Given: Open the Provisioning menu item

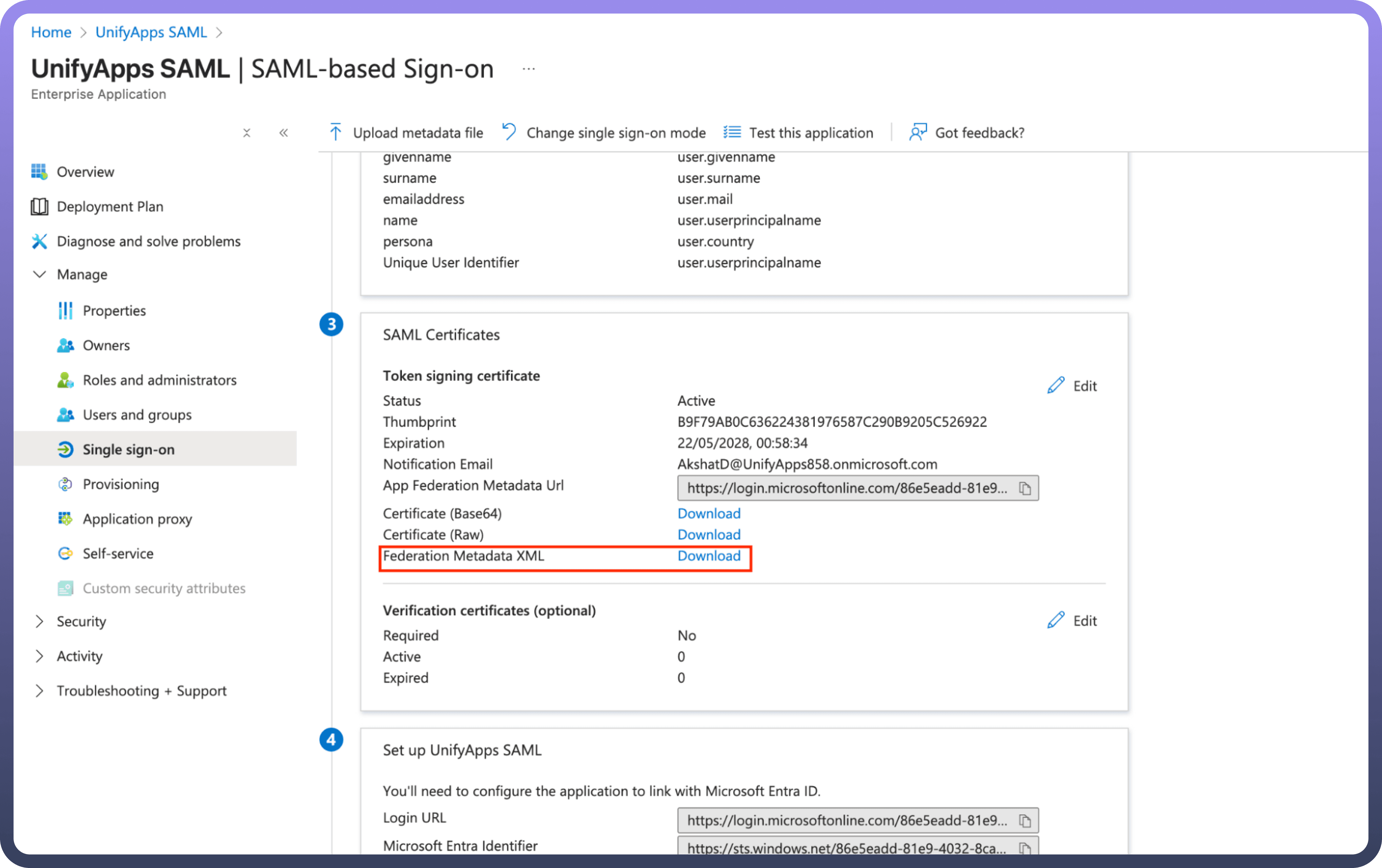Looking at the screenshot, I should (x=121, y=484).
